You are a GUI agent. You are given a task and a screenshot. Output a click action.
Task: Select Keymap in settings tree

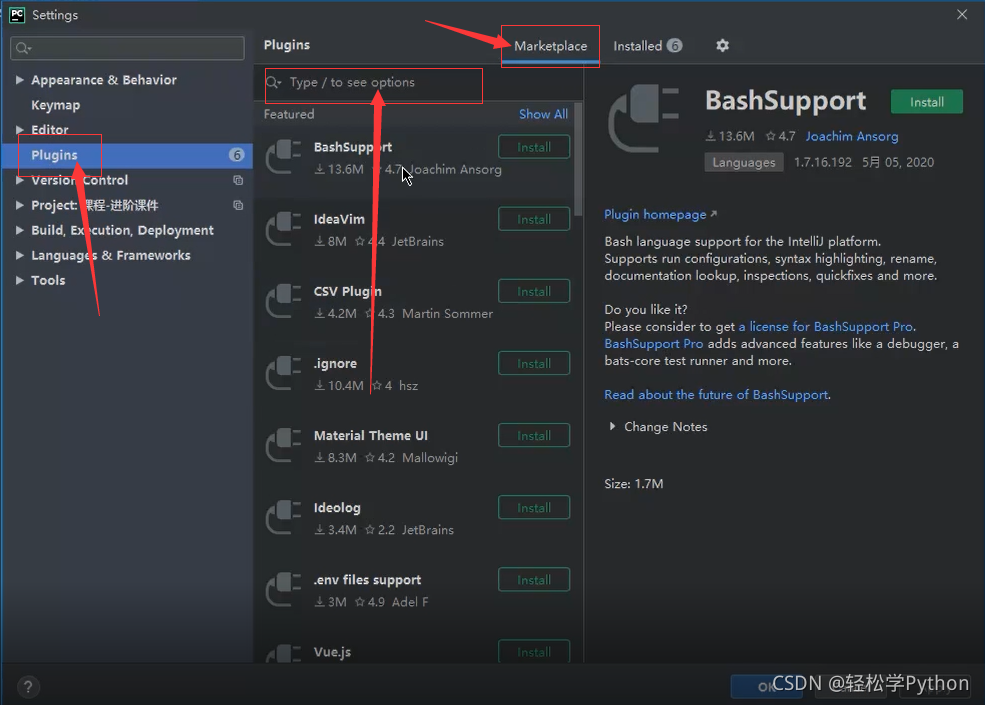[56, 105]
